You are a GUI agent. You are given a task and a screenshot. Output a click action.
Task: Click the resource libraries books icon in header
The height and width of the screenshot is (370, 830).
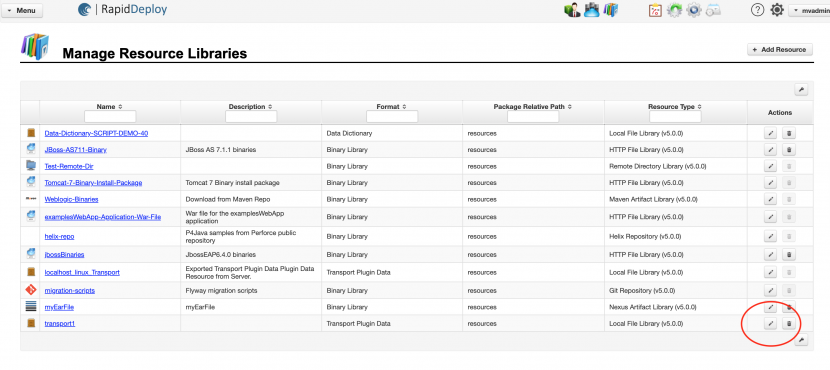pyautogui.click(x=611, y=10)
